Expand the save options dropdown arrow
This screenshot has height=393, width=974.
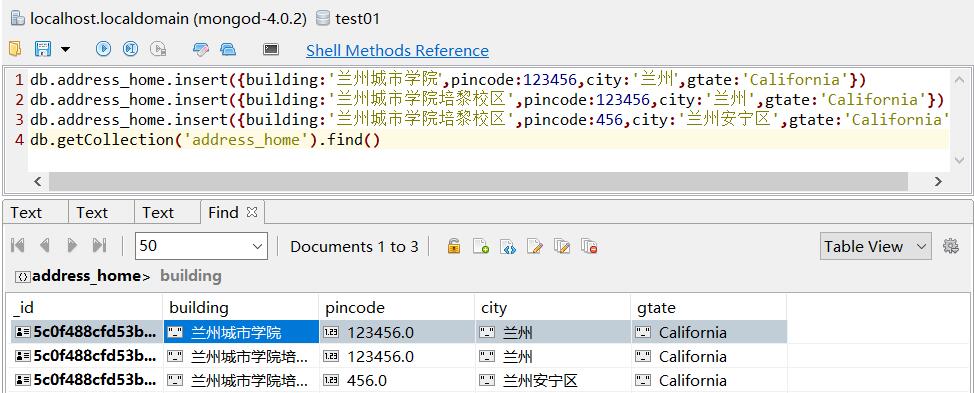pyautogui.click(x=65, y=49)
